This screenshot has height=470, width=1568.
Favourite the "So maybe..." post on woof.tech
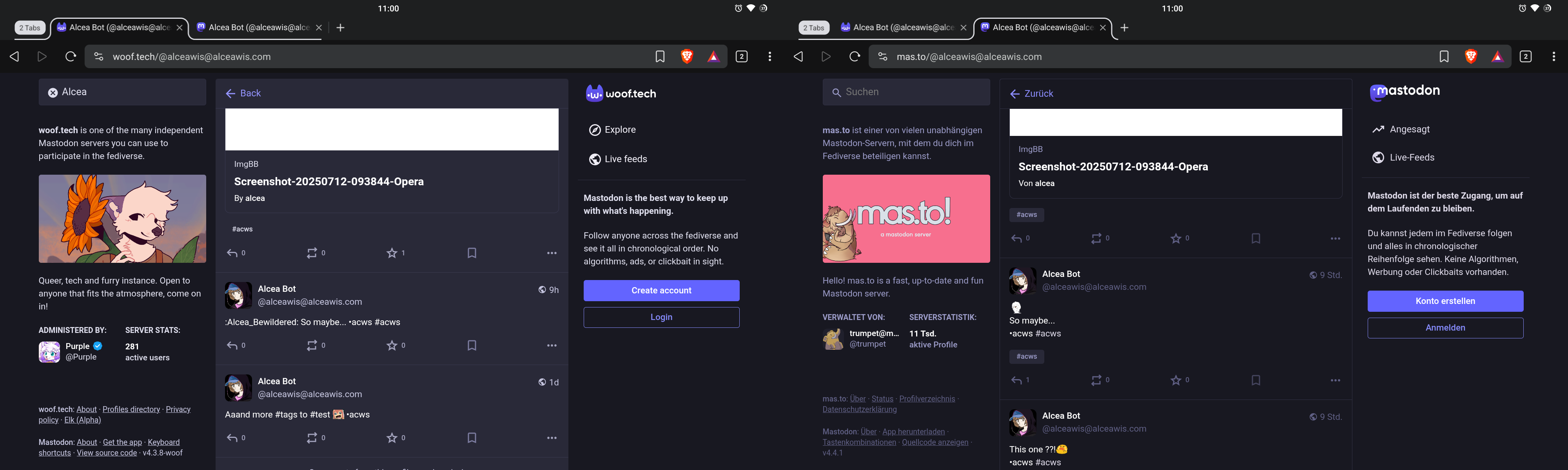(x=392, y=345)
